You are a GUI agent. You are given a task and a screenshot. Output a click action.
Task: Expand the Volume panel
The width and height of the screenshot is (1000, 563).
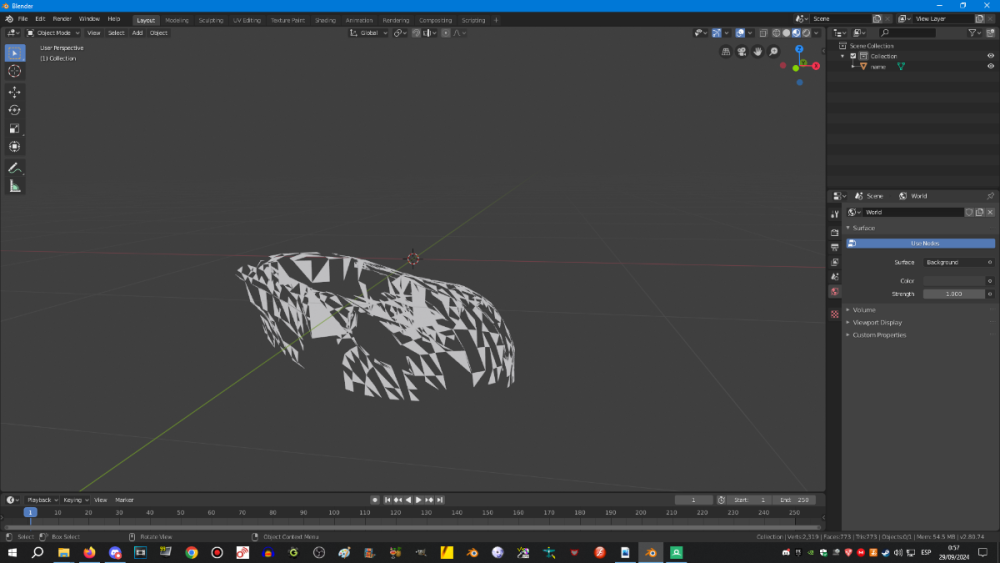864,310
